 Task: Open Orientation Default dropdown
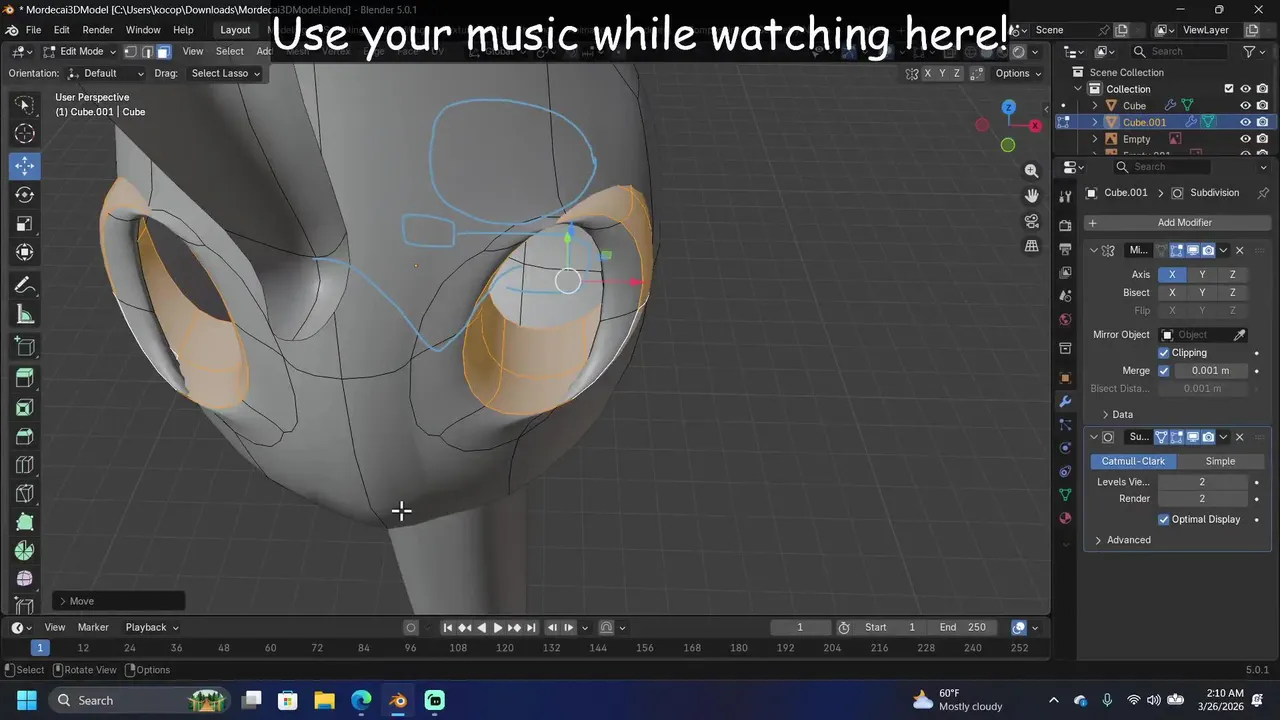[x=105, y=73]
